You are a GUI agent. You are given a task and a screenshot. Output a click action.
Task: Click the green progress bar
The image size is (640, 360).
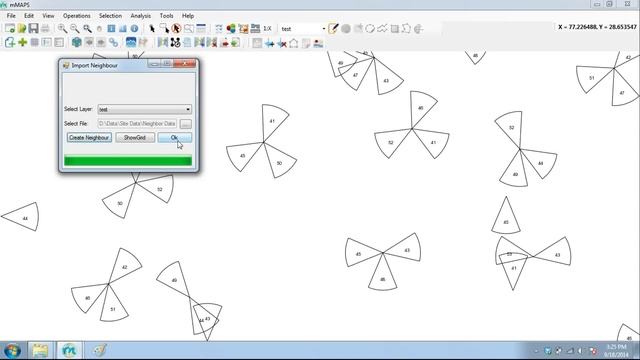point(128,161)
